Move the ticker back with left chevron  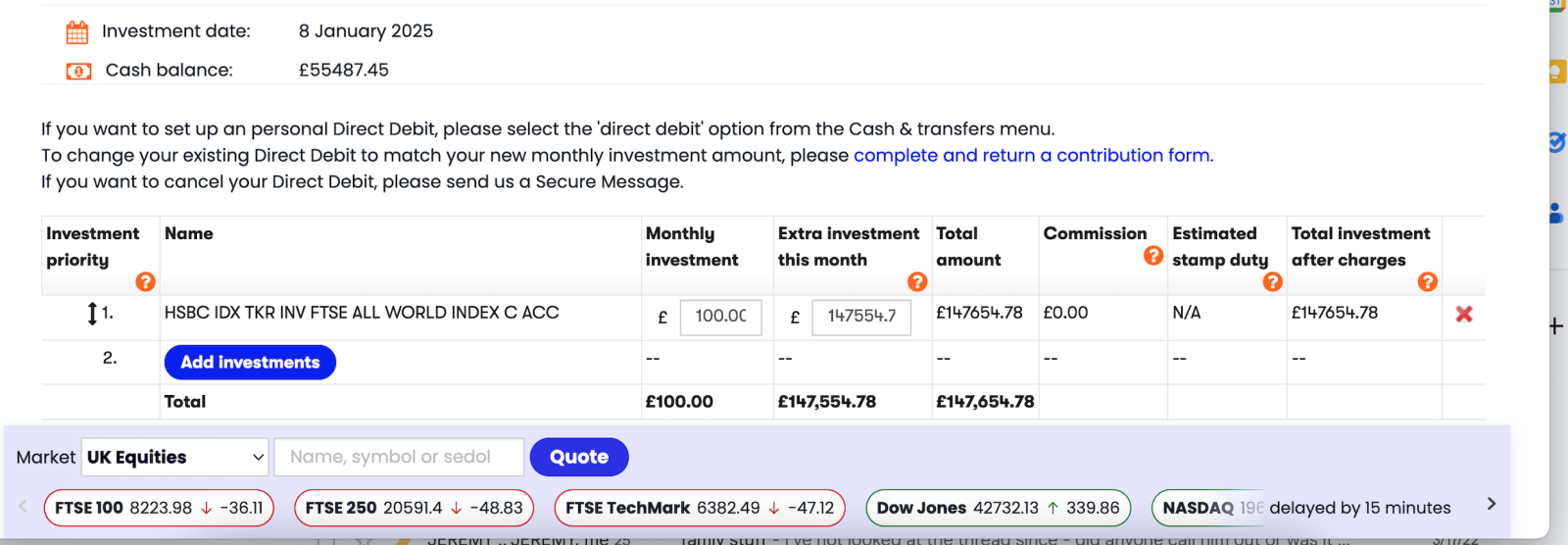(24, 506)
